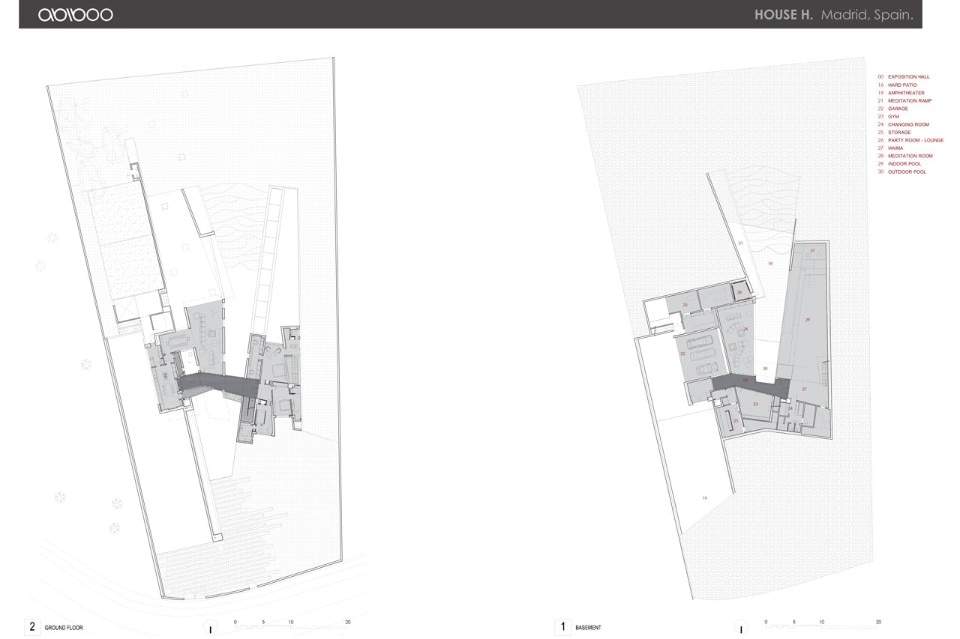Click the OUTDOOR POOL legend entry

906,172
